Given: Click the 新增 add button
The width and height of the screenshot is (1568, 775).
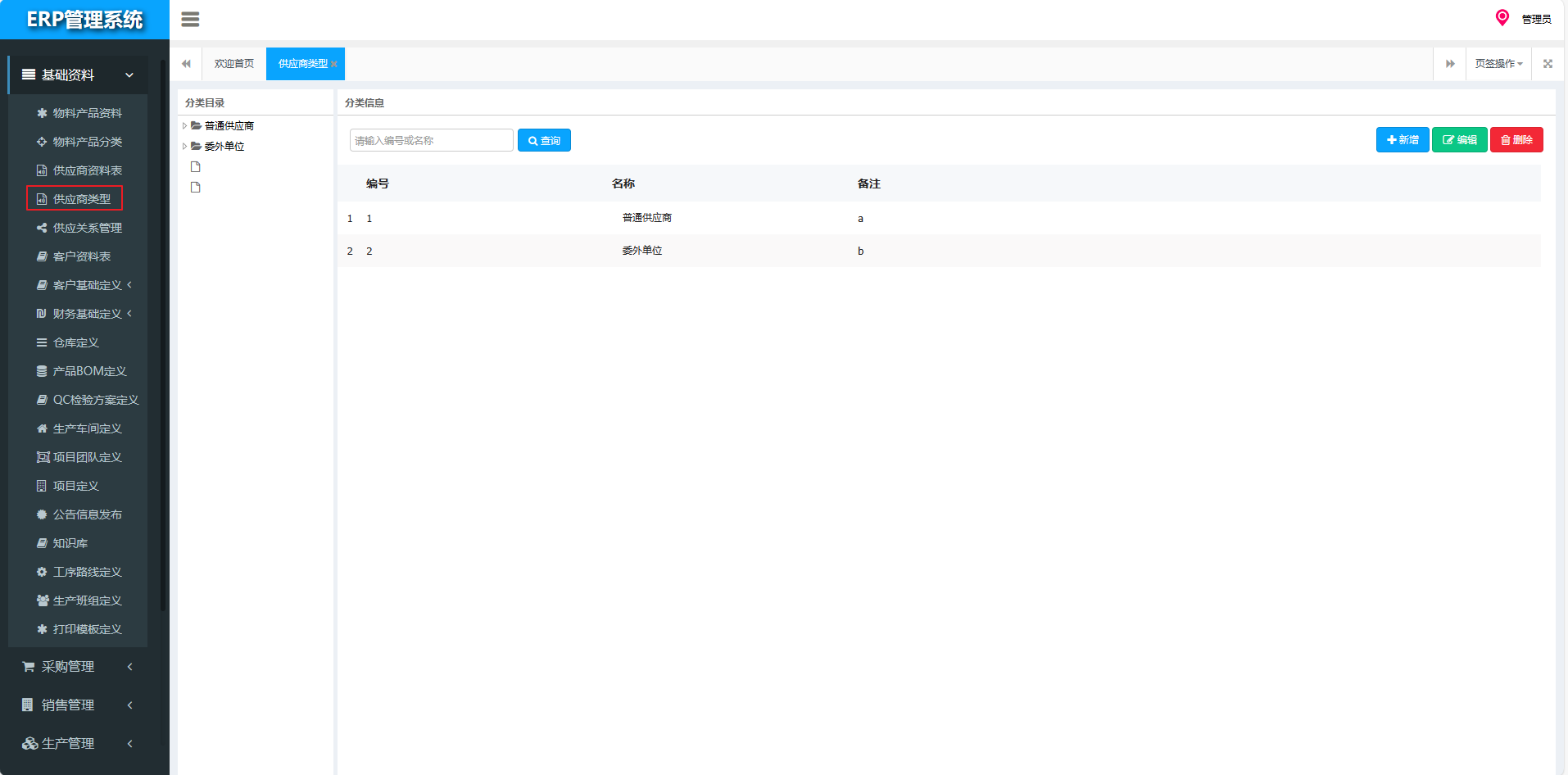Looking at the screenshot, I should pyautogui.click(x=1402, y=140).
